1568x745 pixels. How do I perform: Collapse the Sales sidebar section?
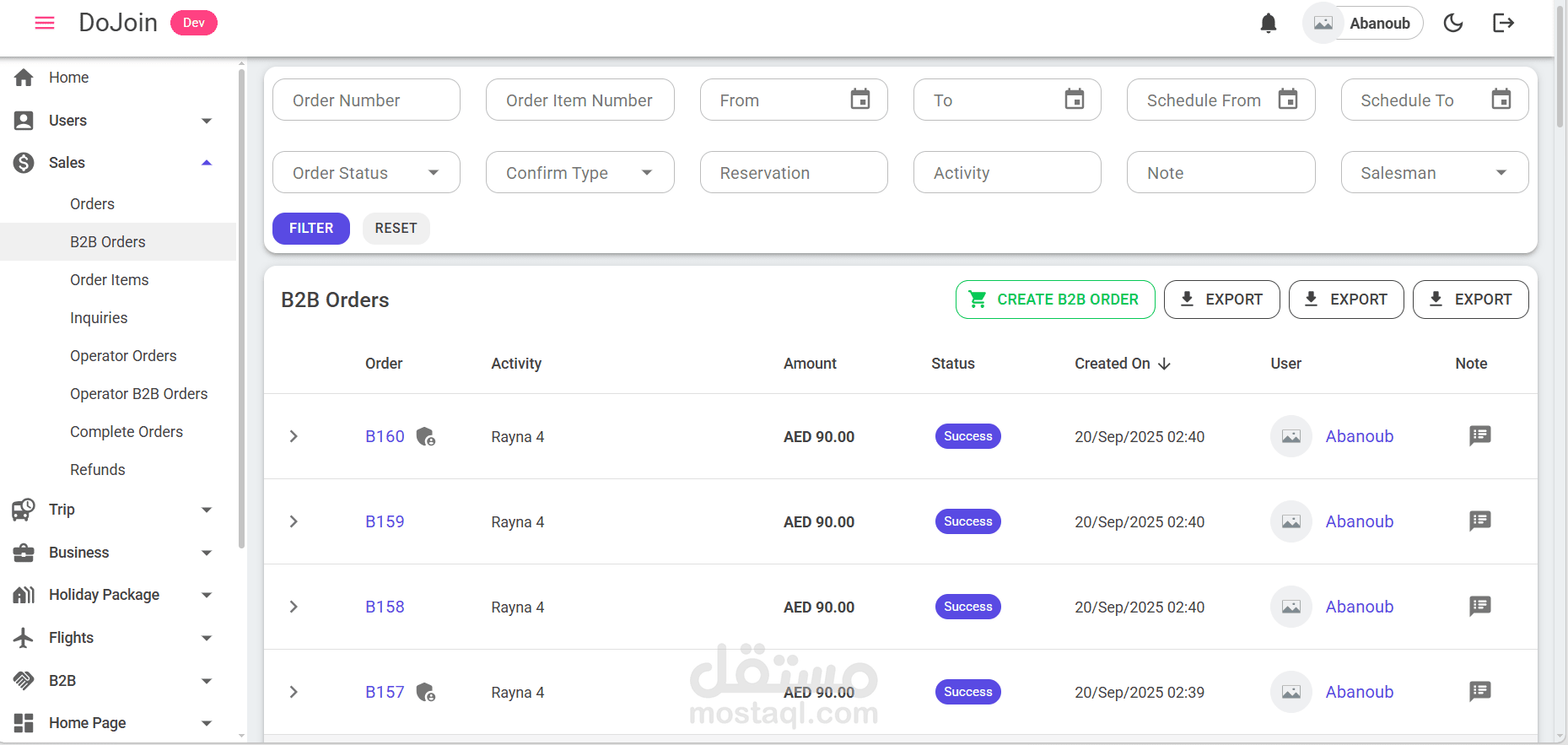click(118, 163)
